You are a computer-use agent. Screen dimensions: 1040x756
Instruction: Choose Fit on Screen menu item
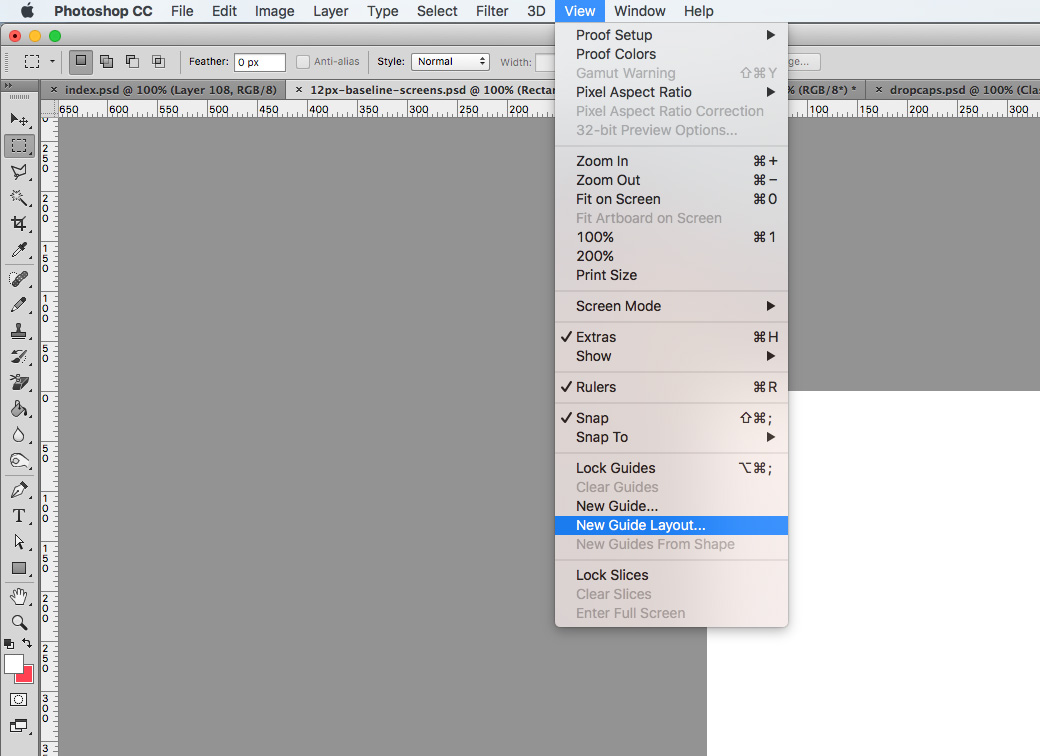point(671,199)
